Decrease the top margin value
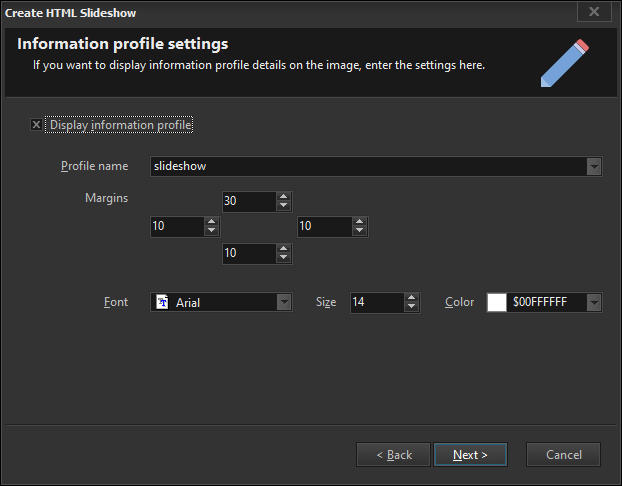 pos(284,207)
